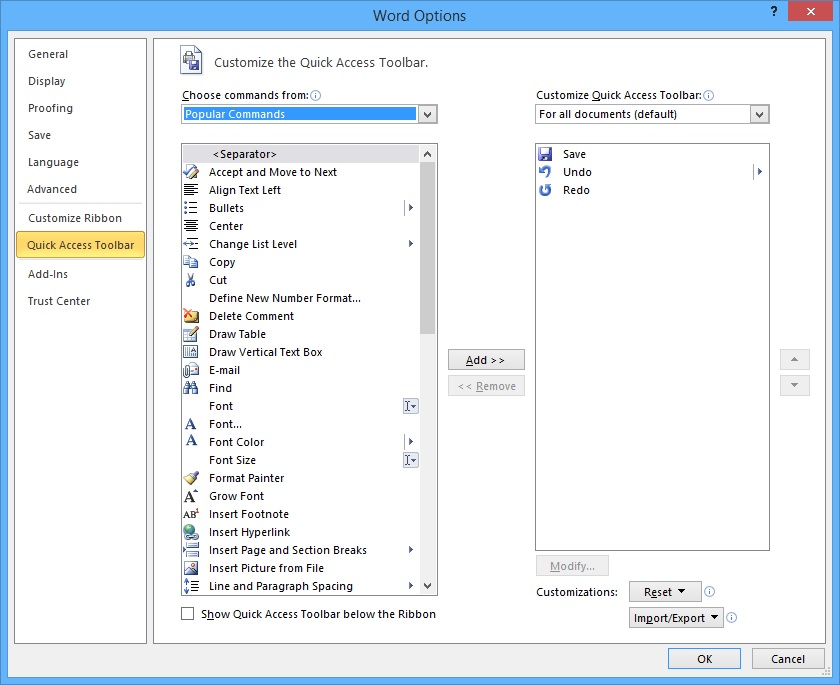The image size is (840, 685).
Task: Open the Reset dropdown menu
Action: coord(665,592)
